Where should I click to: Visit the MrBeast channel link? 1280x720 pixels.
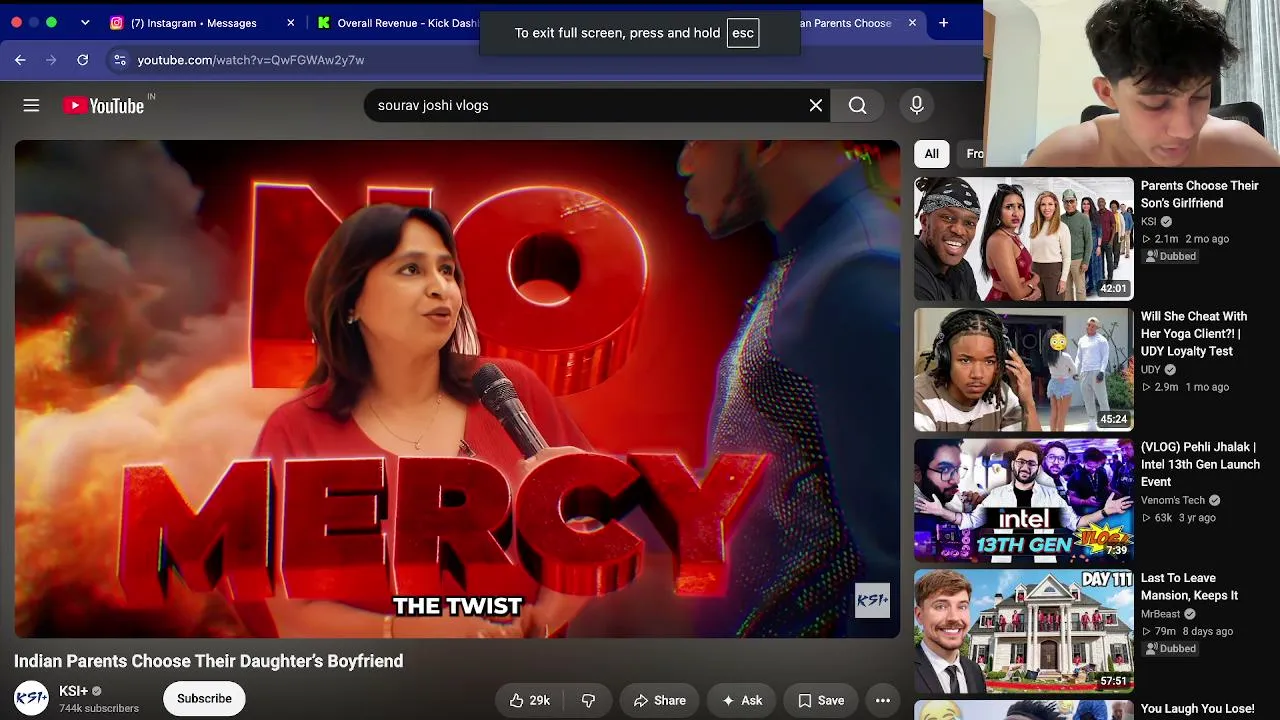[x=1161, y=614]
